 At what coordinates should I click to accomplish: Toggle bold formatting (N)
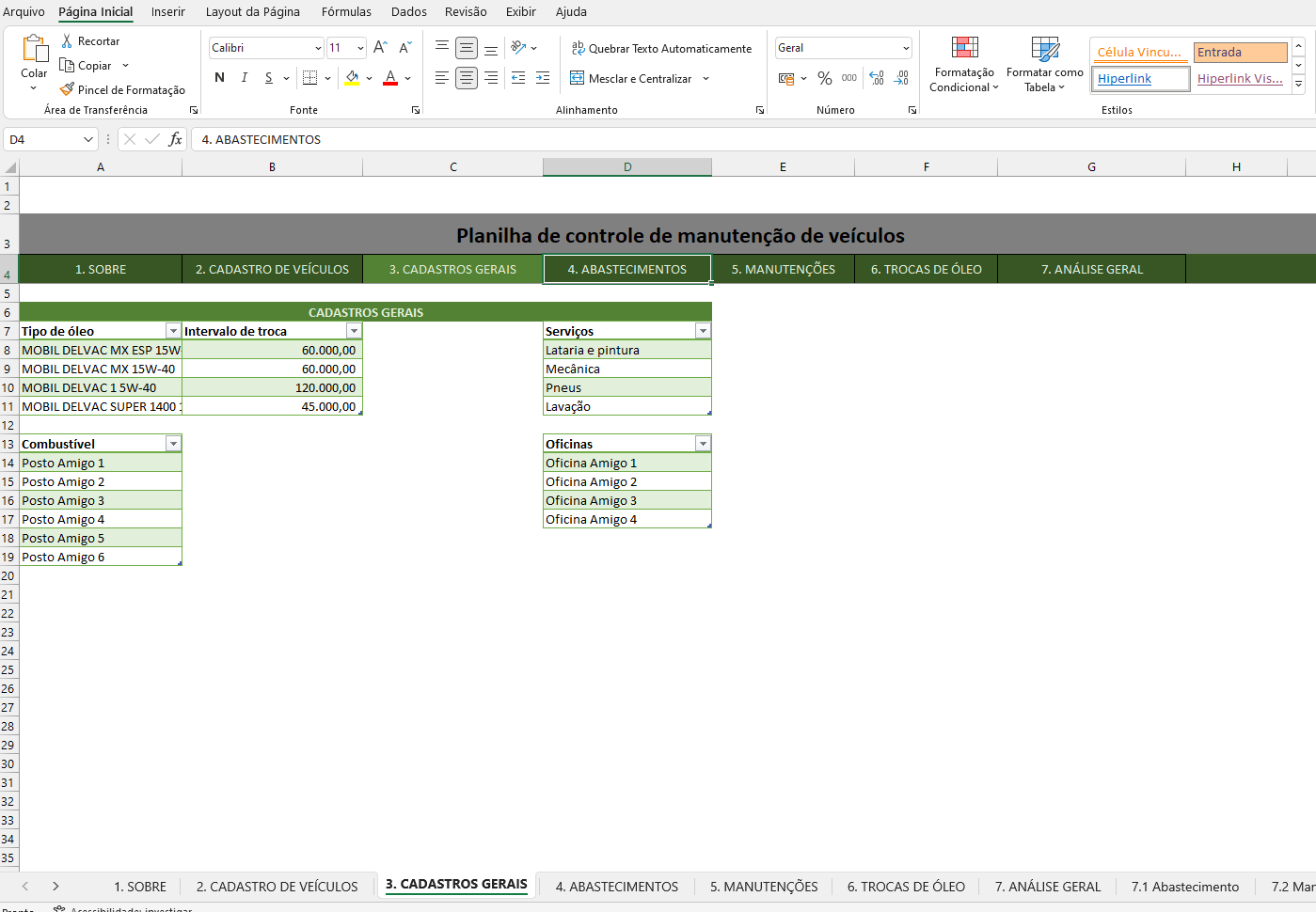[x=219, y=78]
